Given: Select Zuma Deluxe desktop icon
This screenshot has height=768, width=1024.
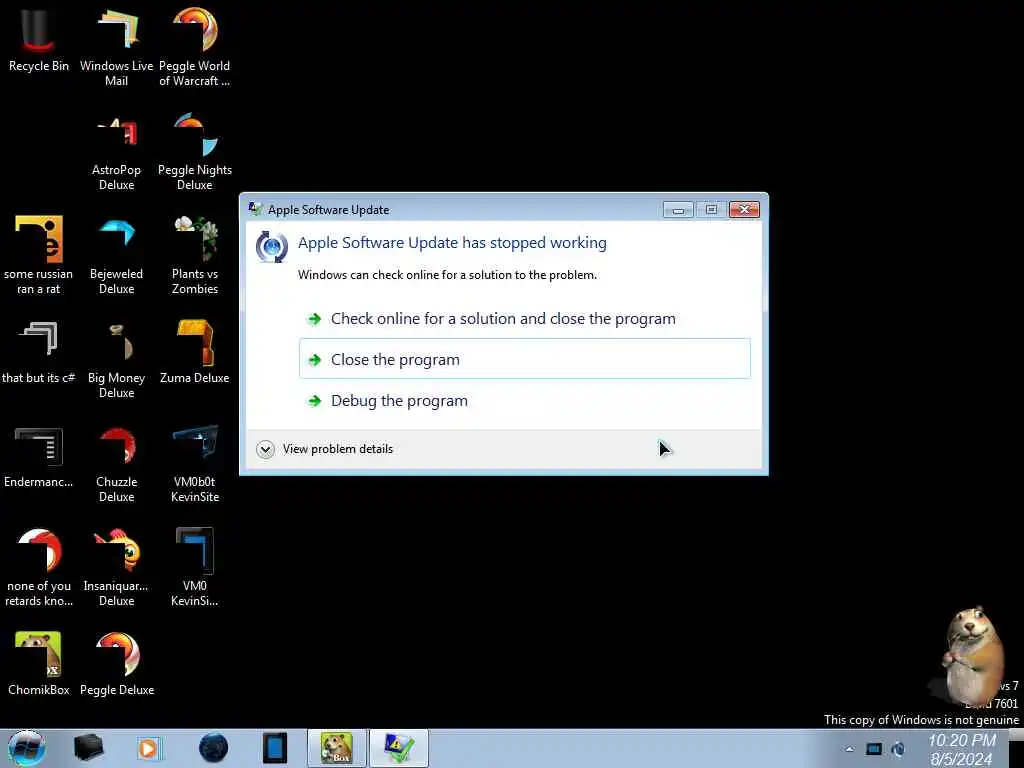Looking at the screenshot, I should pos(195,351).
